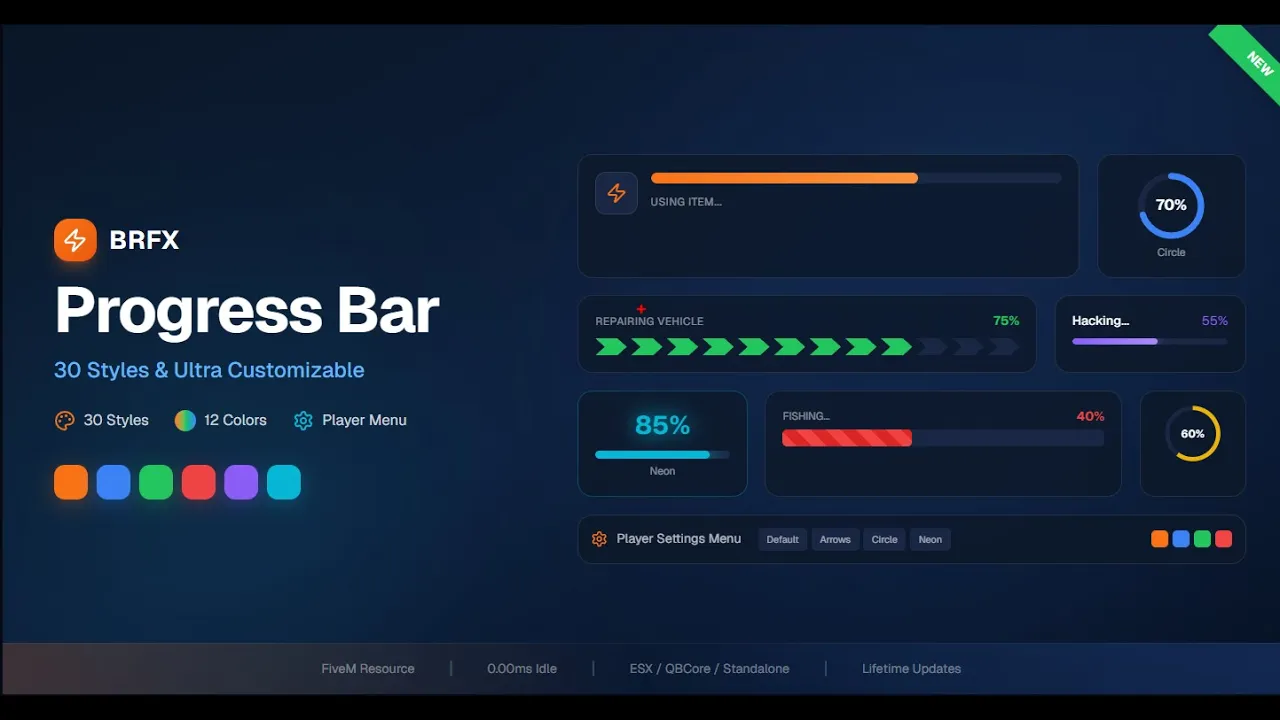Click the BRFX brand name
Viewport: 1280px width, 720px height.
(144, 240)
